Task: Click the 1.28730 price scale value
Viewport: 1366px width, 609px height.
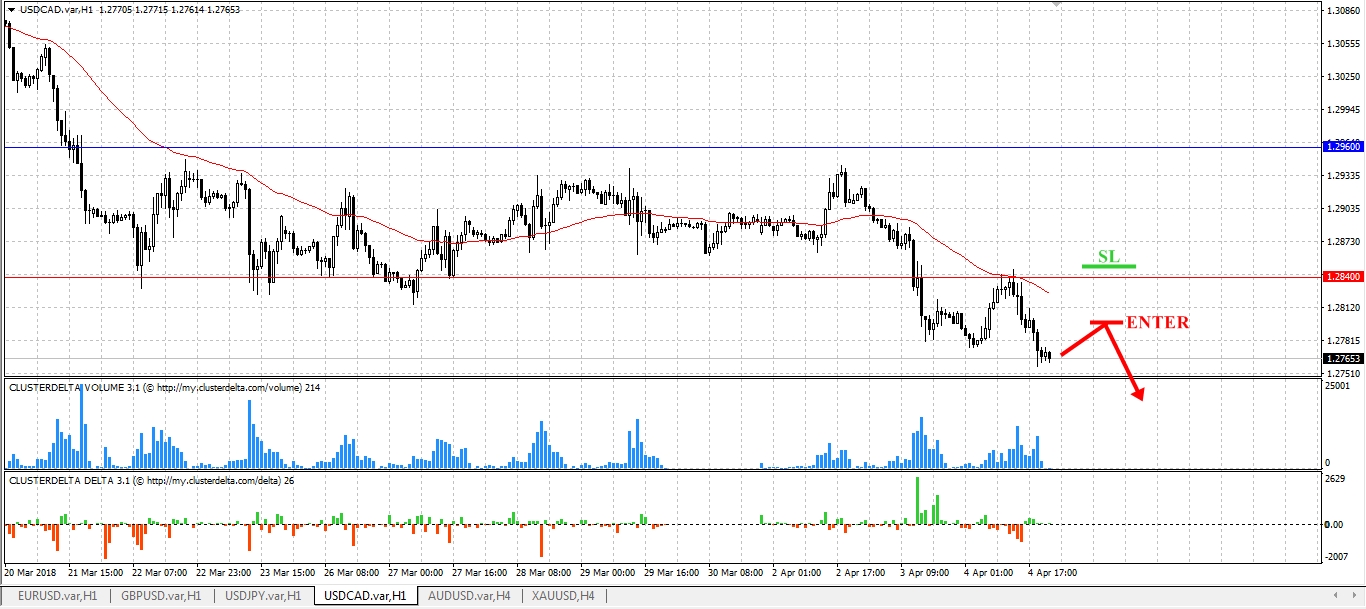Action: [1344, 242]
